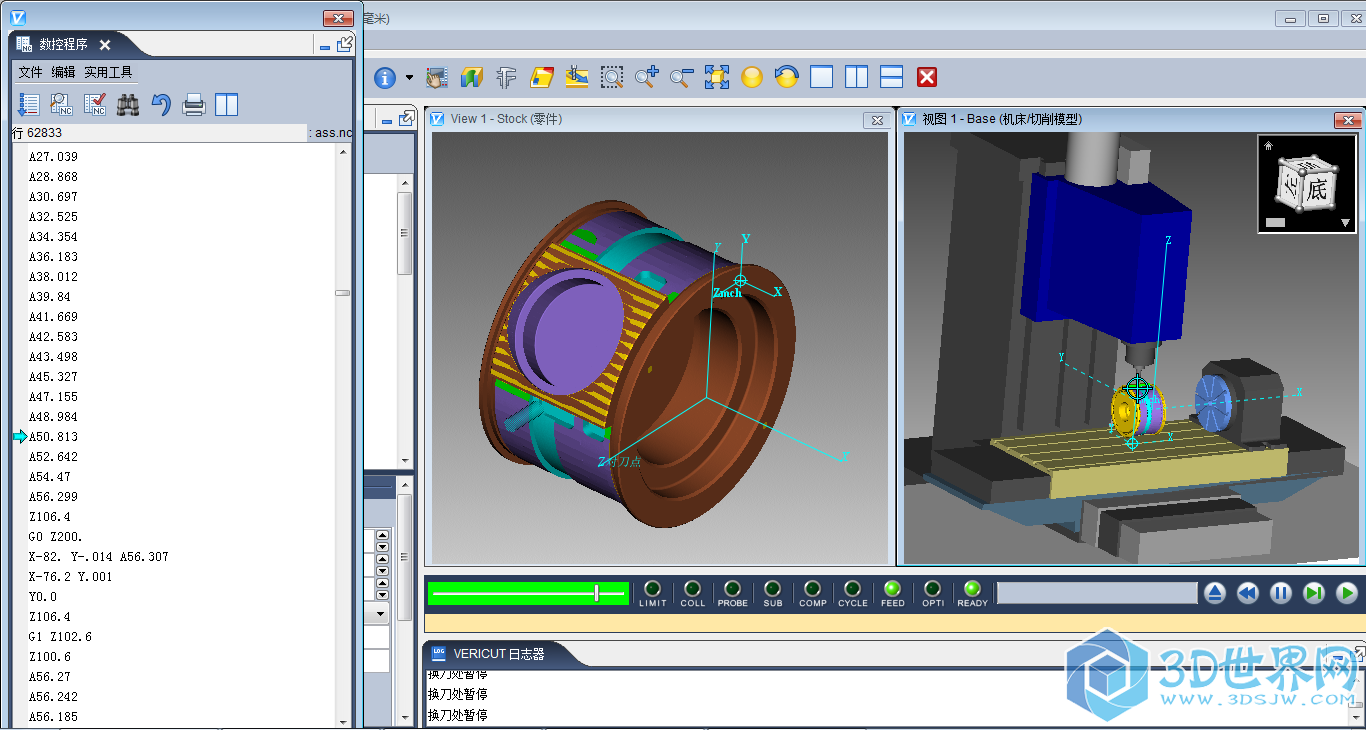Click the NC syntax check icon
This screenshot has height=730, width=1366.
click(95, 104)
